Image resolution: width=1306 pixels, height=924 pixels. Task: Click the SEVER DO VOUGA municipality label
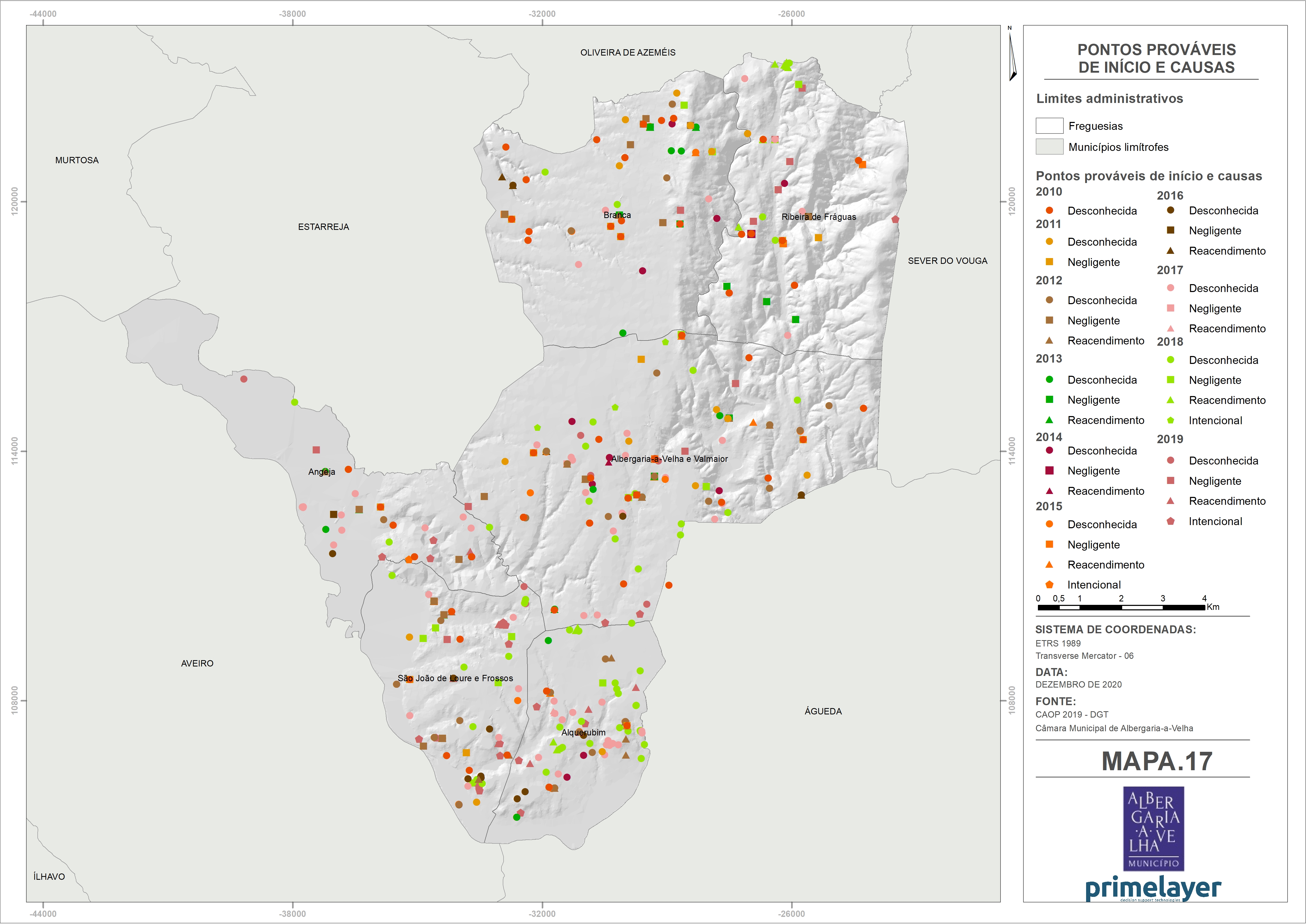tap(948, 261)
